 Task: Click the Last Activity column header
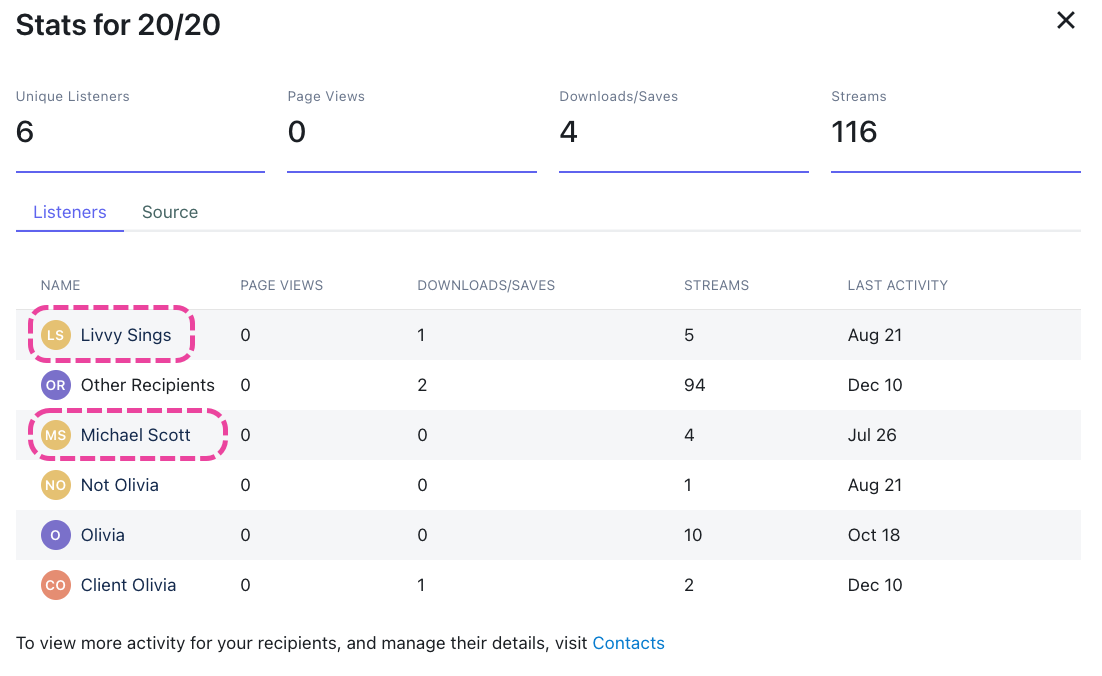897,285
